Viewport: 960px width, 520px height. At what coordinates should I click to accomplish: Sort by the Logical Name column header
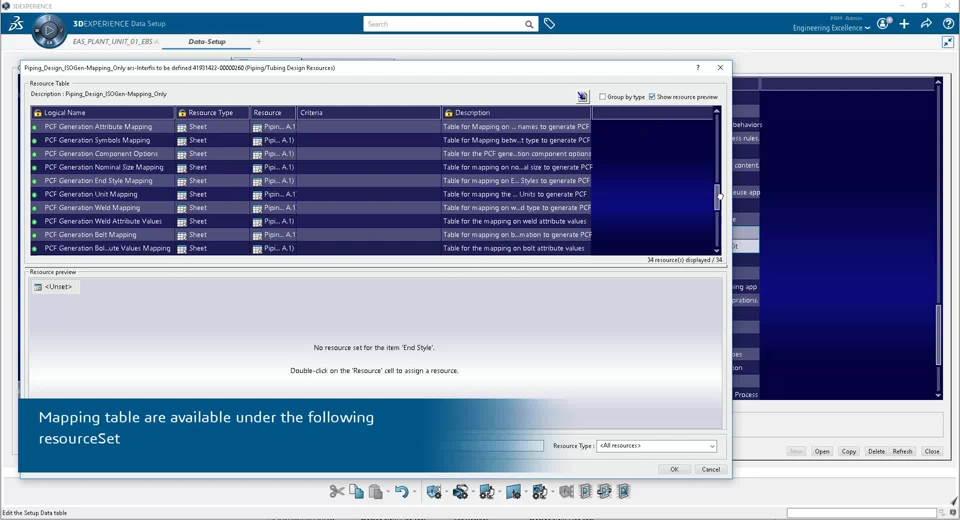click(x=103, y=113)
